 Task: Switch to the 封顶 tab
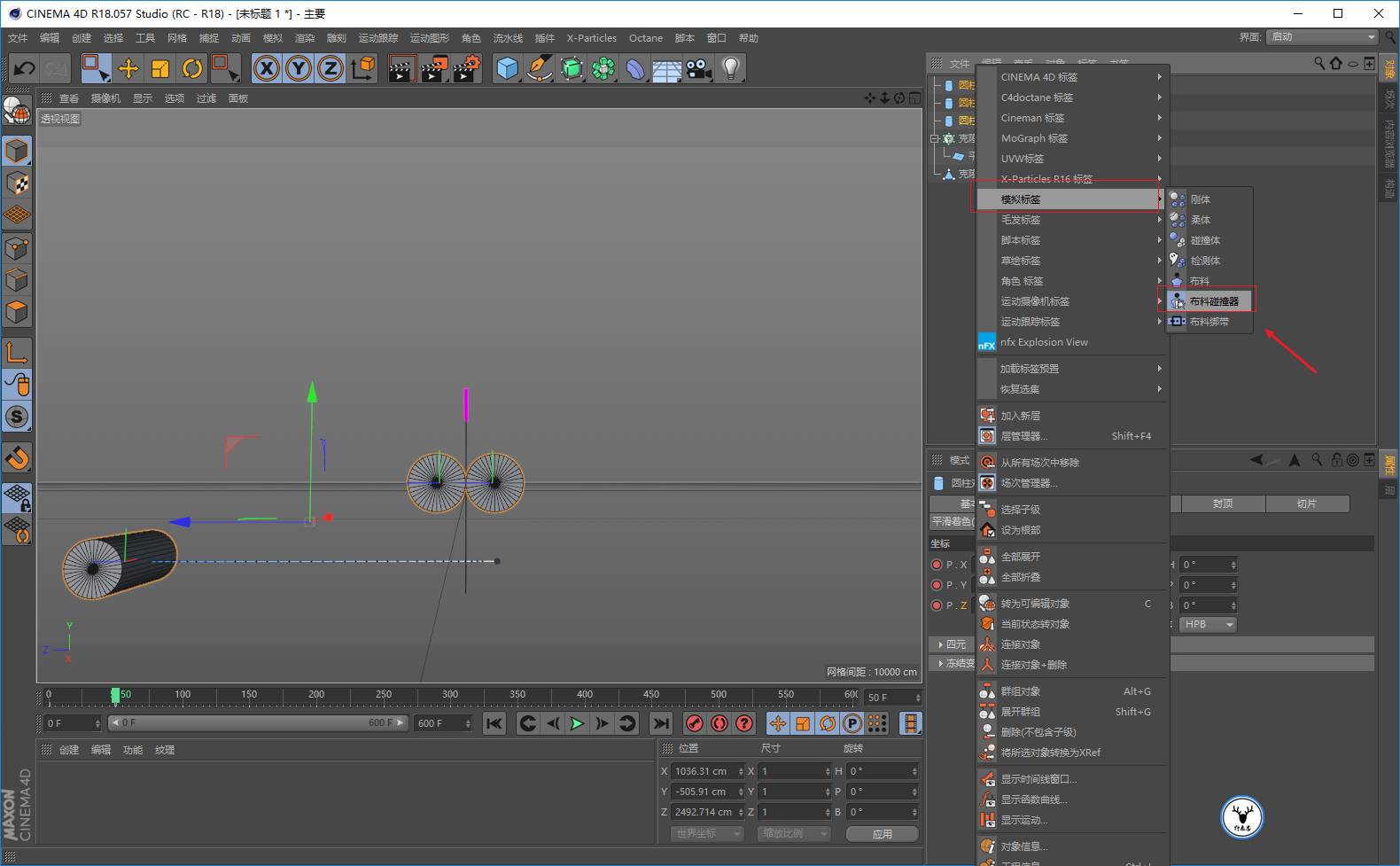(x=1223, y=503)
